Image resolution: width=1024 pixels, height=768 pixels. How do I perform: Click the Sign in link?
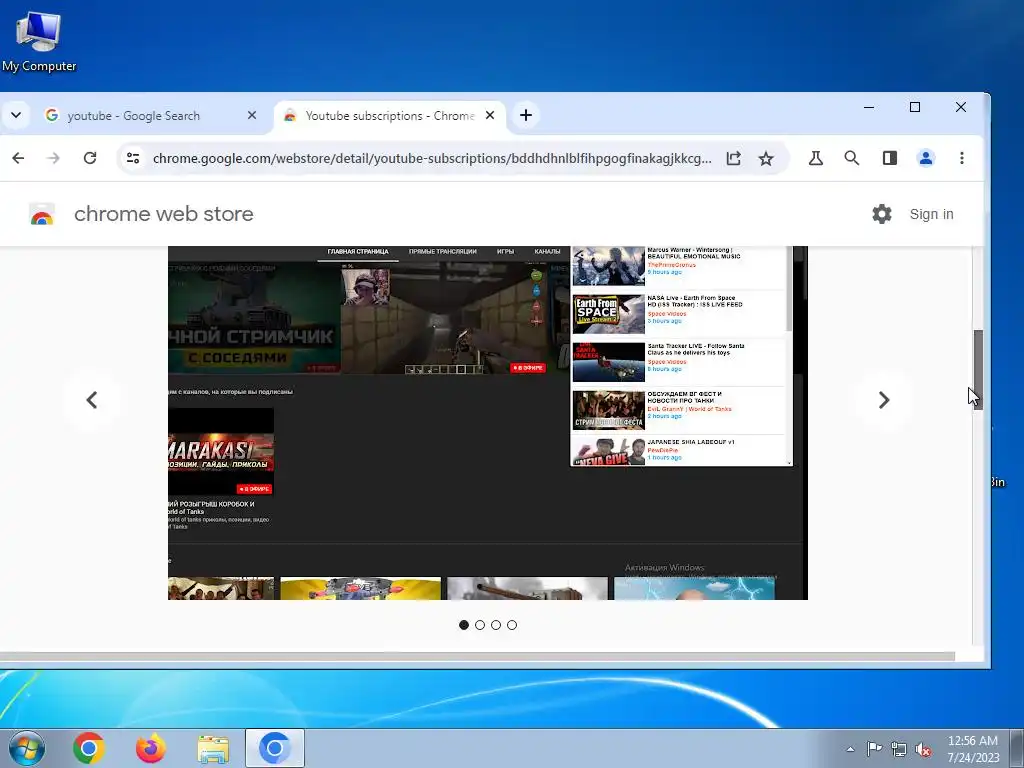point(931,214)
